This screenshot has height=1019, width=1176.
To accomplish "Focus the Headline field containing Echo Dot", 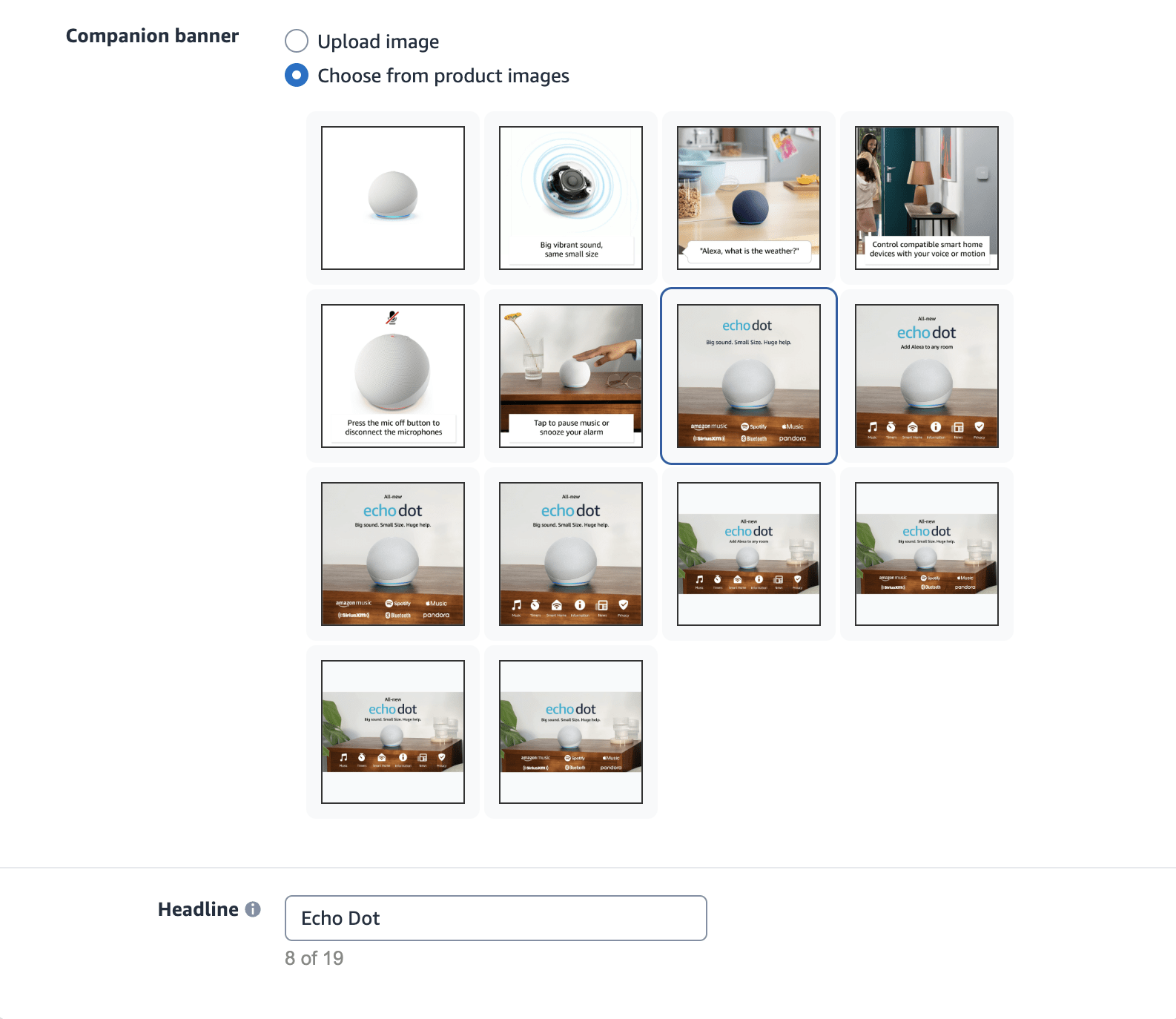I will [x=496, y=918].
